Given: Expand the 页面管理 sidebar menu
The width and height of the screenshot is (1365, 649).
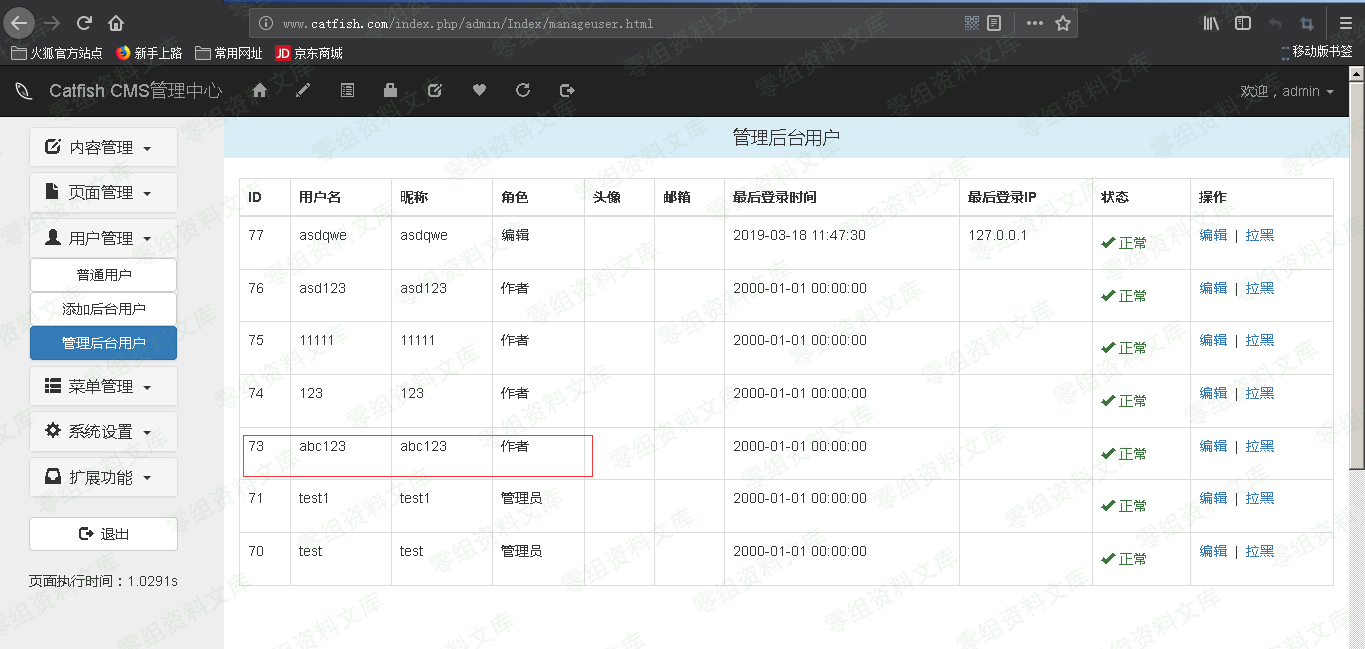Looking at the screenshot, I should point(103,192).
